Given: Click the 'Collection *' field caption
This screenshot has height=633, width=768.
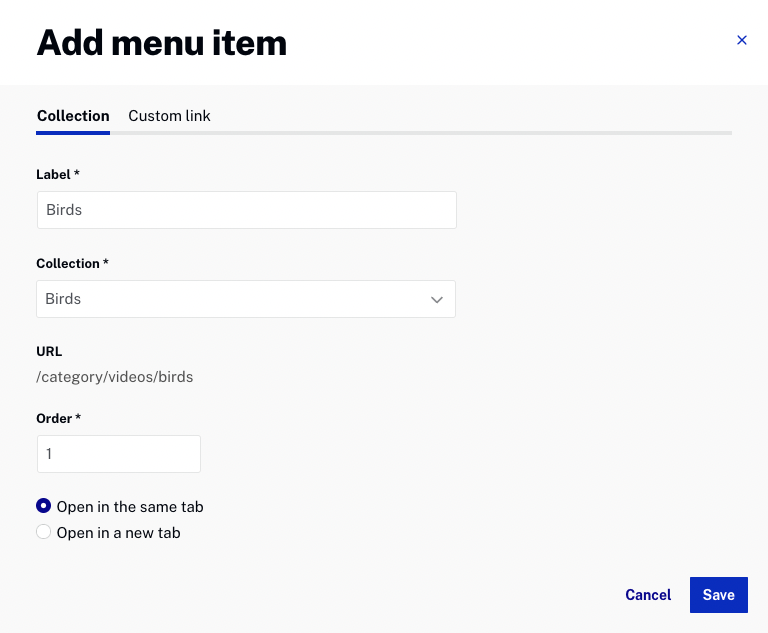Looking at the screenshot, I should click(x=72, y=264).
